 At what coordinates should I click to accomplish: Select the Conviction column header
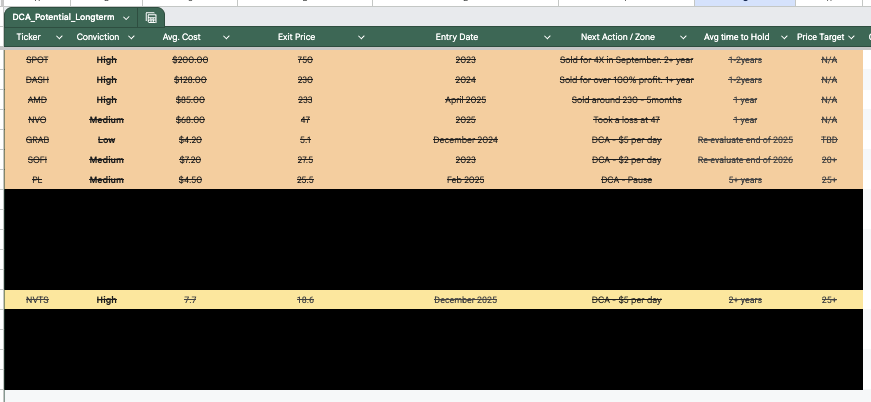coord(98,37)
